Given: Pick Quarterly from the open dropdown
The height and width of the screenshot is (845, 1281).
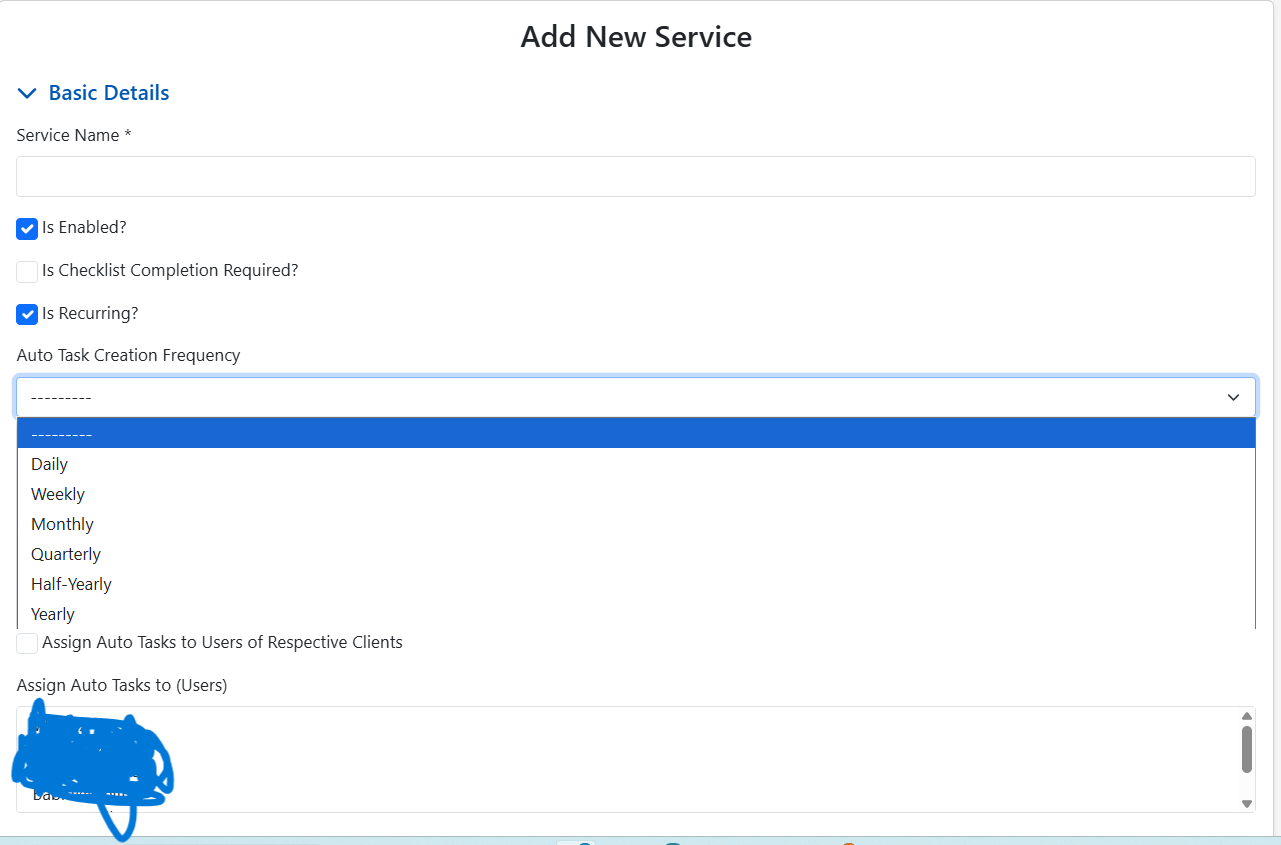Looking at the screenshot, I should pos(65,554).
